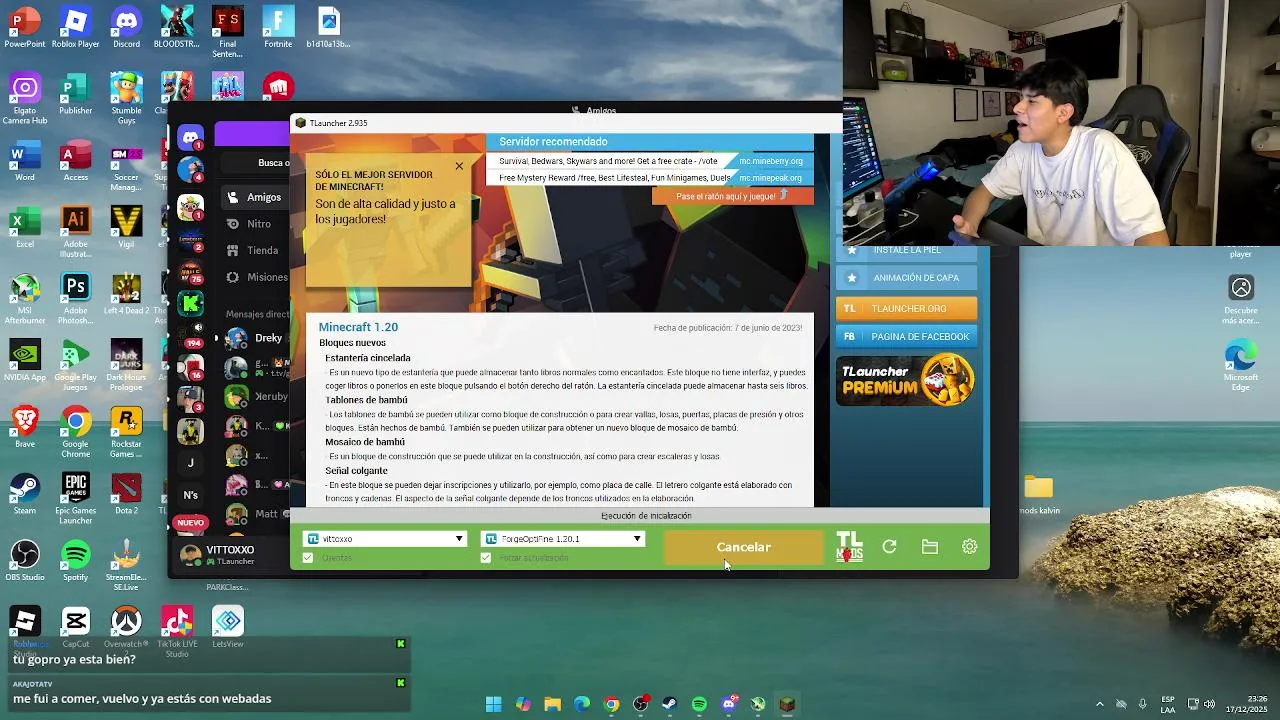
Task: Open mods kalvin desktop folder
Action: pyautogui.click(x=1039, y=494)
